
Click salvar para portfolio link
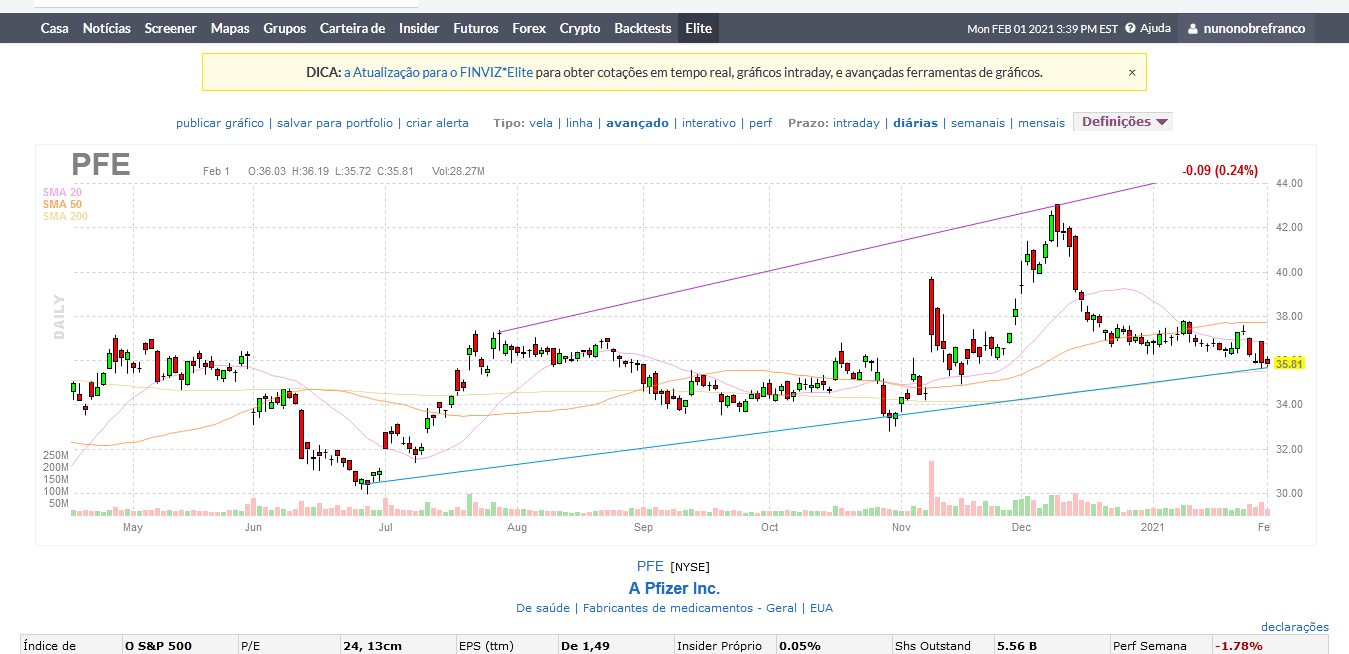[335, 123]
